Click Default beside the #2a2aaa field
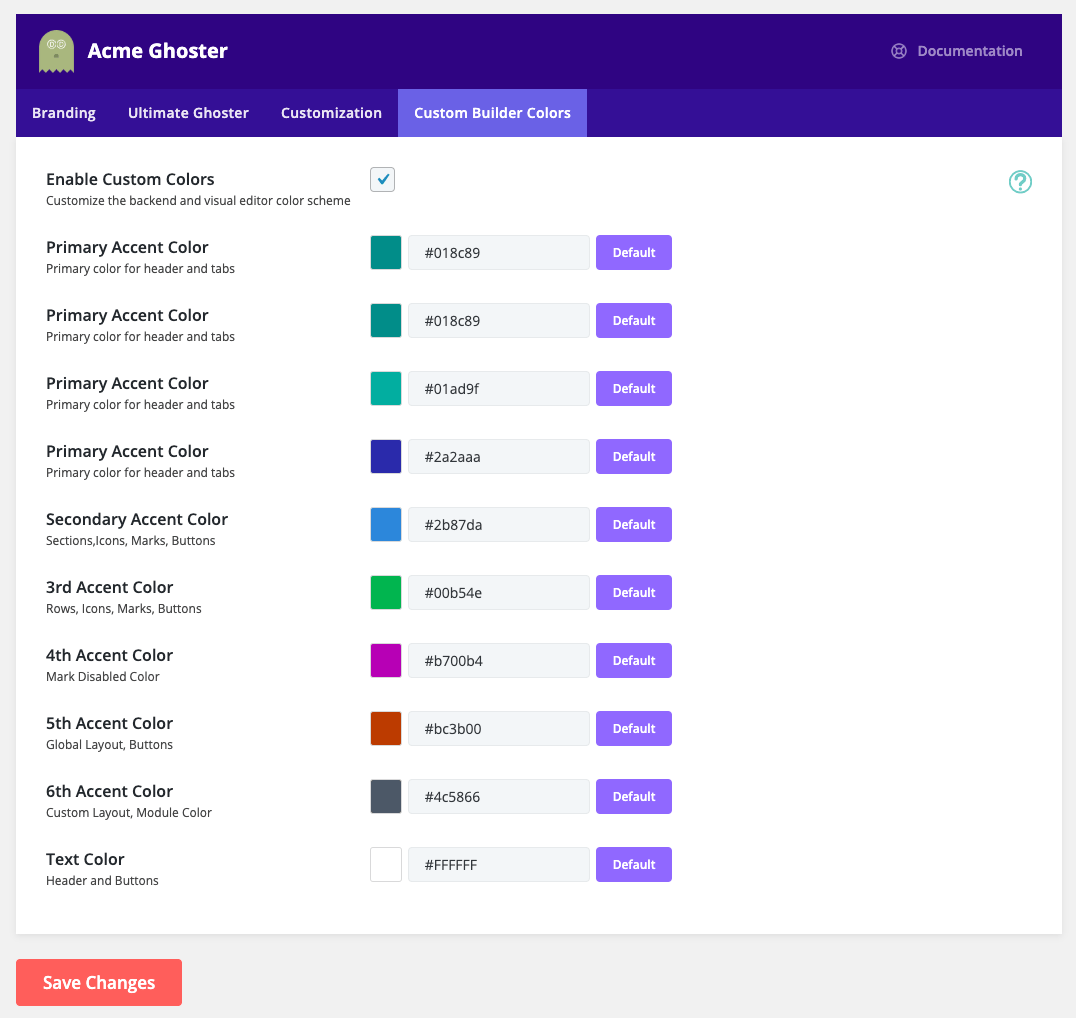Screen dimensions: 1076x1018 [x=633, y=456]
